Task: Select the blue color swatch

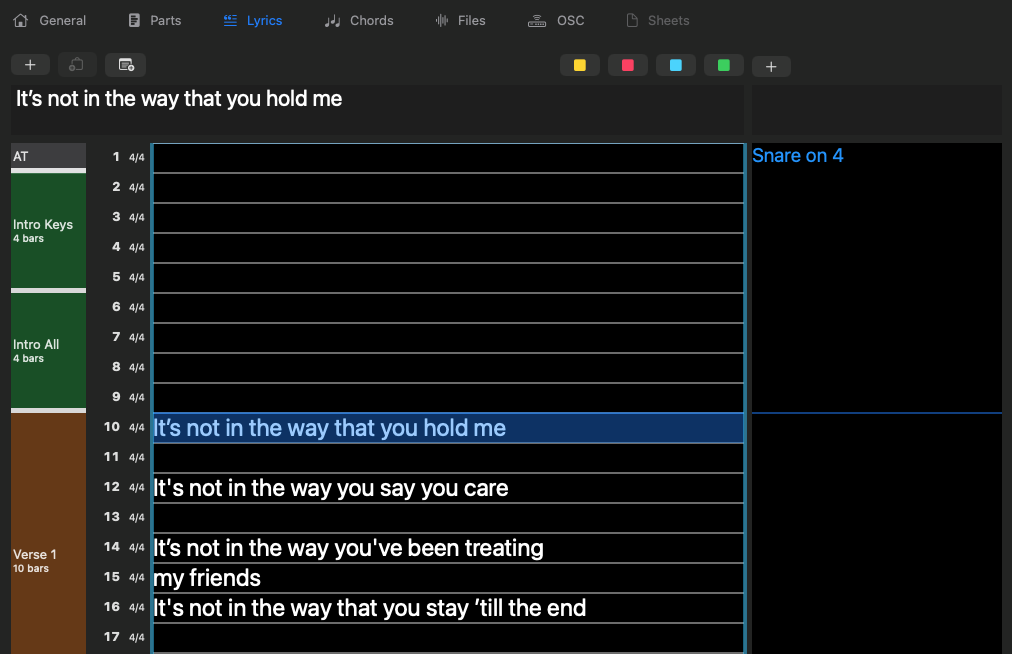Action: click(675, 64)
